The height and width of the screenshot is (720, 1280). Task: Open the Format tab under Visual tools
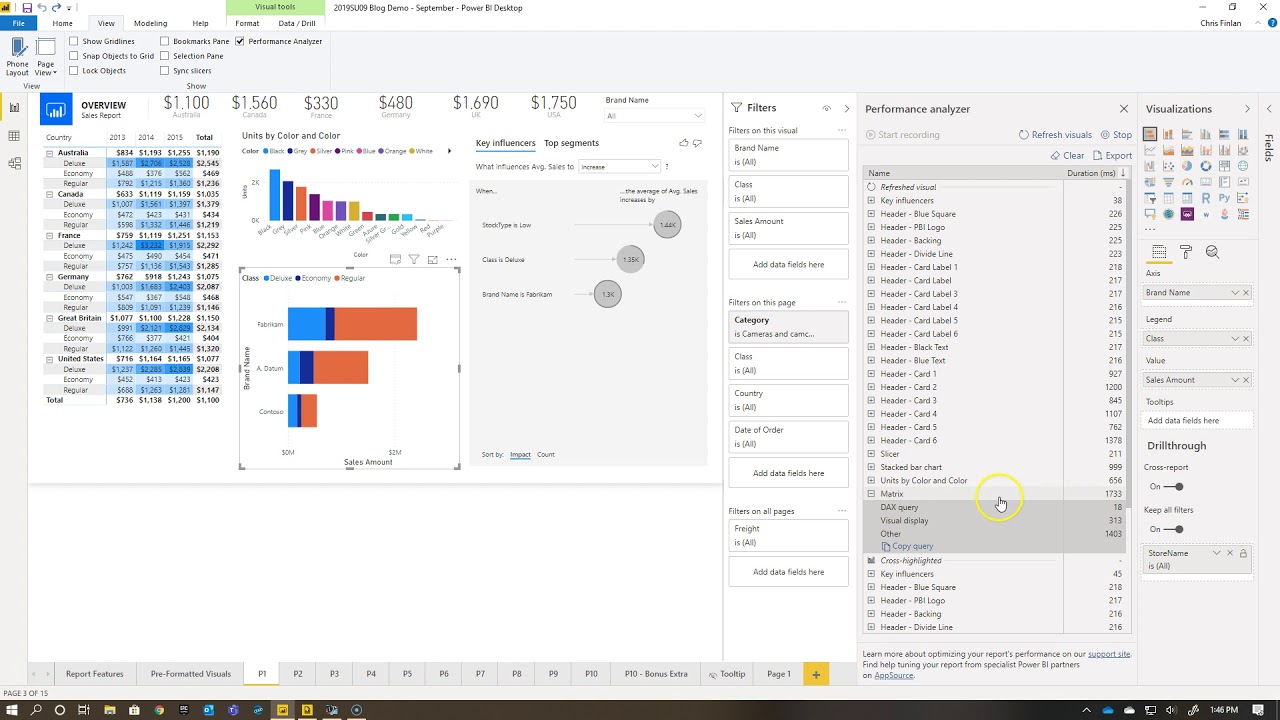247,23
